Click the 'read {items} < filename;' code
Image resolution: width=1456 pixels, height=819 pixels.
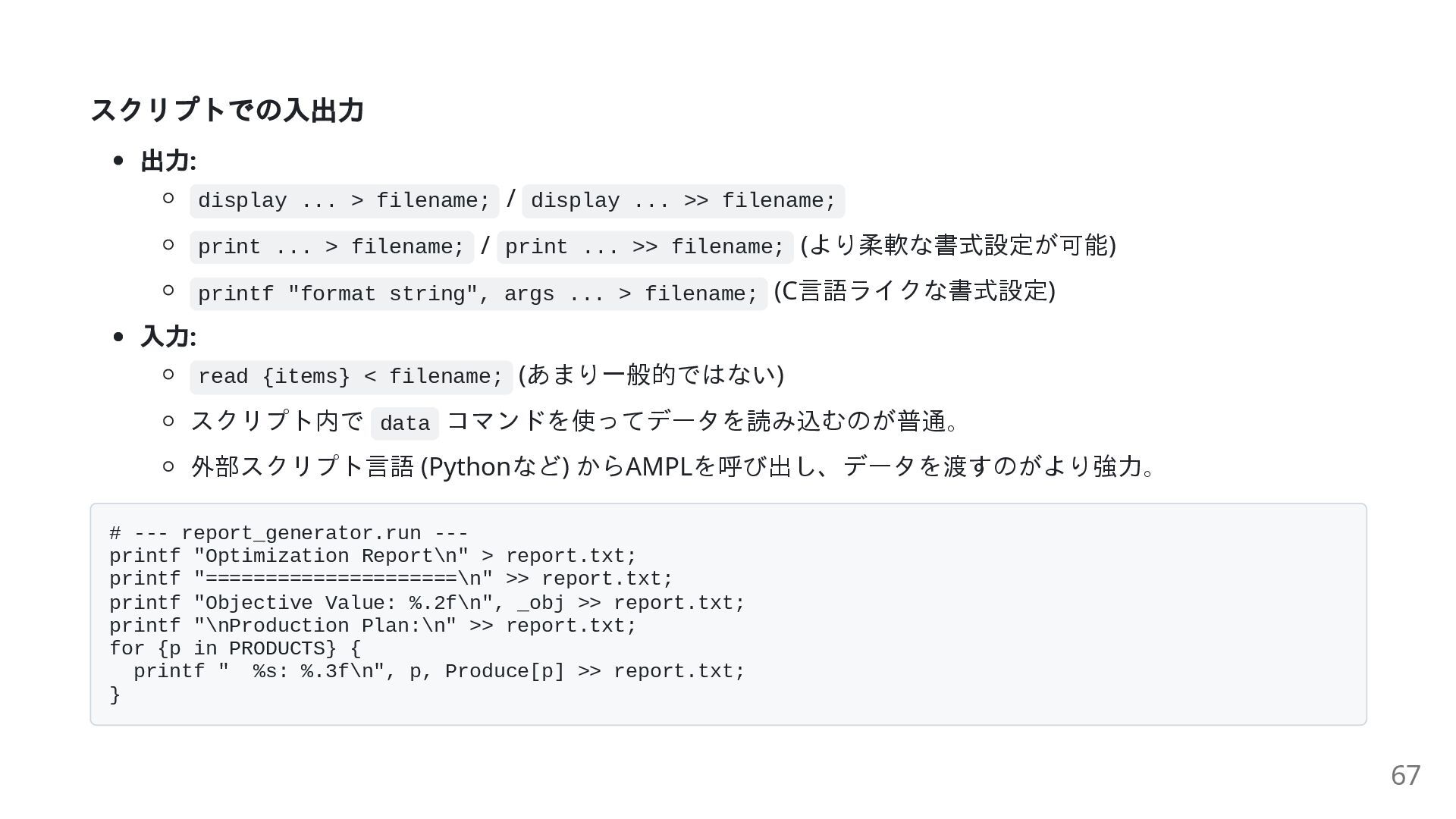point(350,377)
